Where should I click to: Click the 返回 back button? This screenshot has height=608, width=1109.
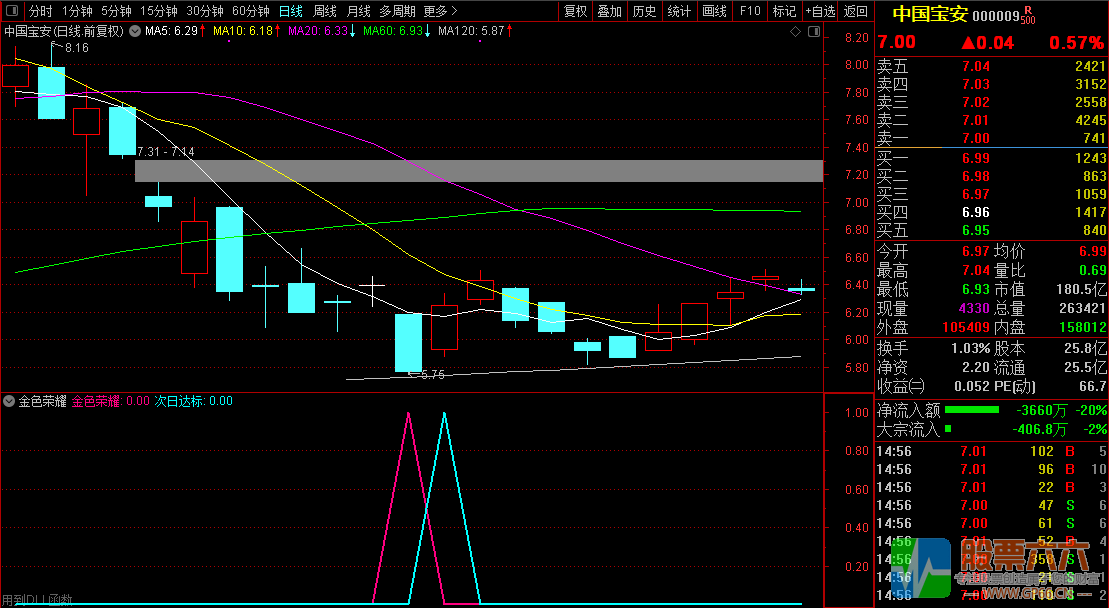856,11
